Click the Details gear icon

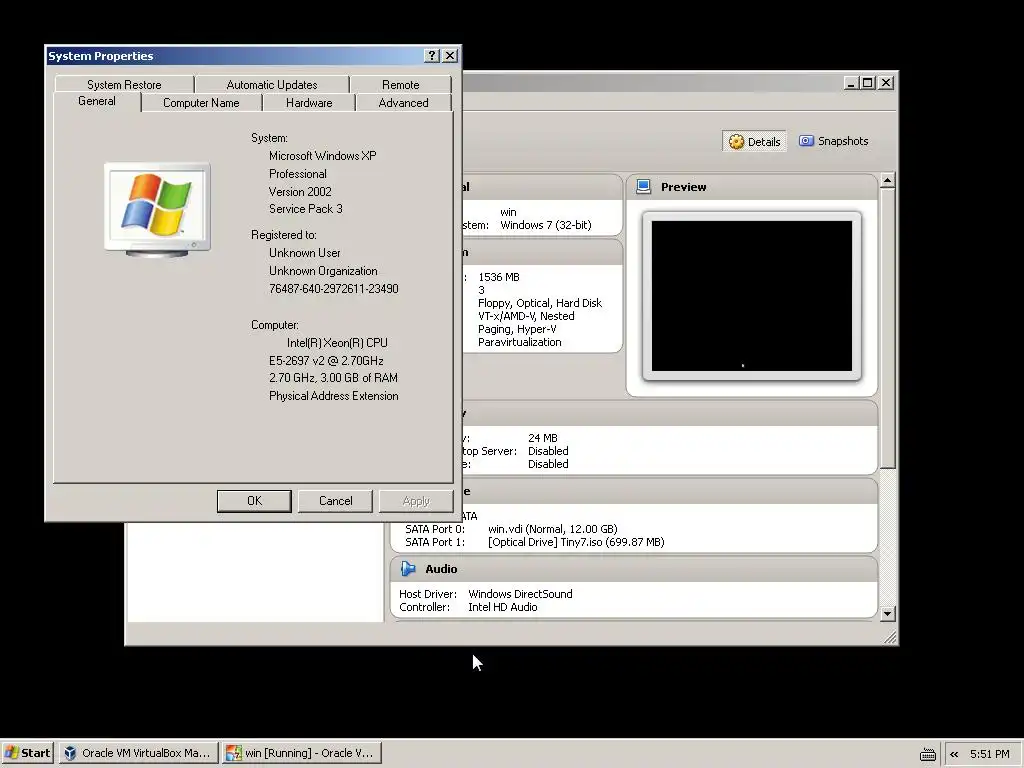pos(736,142)
